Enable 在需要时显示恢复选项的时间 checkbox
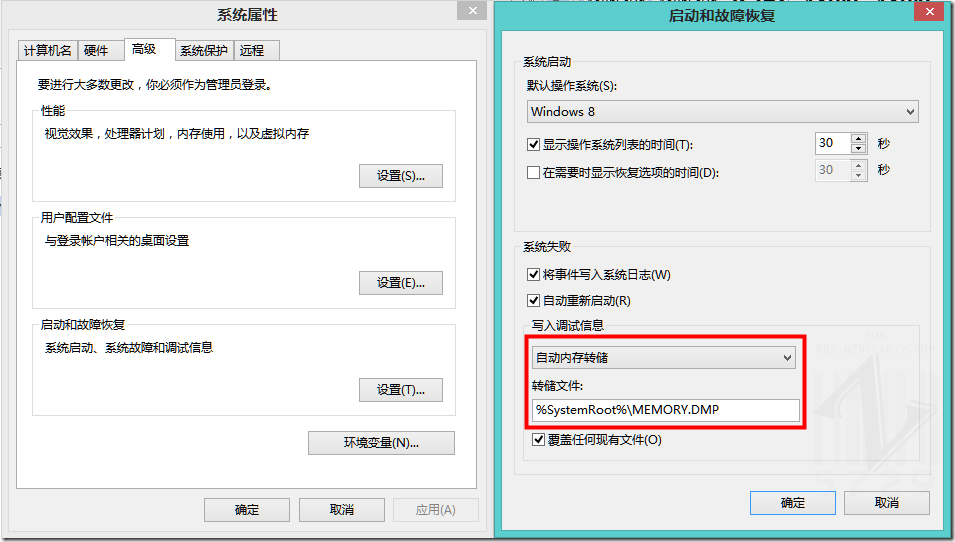This screenshot has height=542, width=955. pos(534,172)
